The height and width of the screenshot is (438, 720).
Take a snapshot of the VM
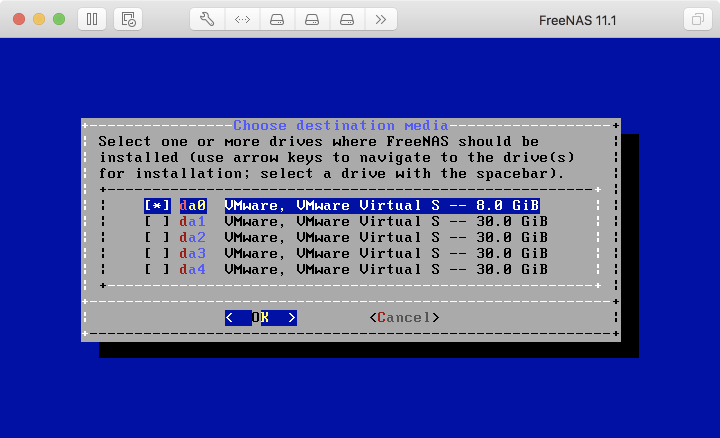tap(127, 19)
